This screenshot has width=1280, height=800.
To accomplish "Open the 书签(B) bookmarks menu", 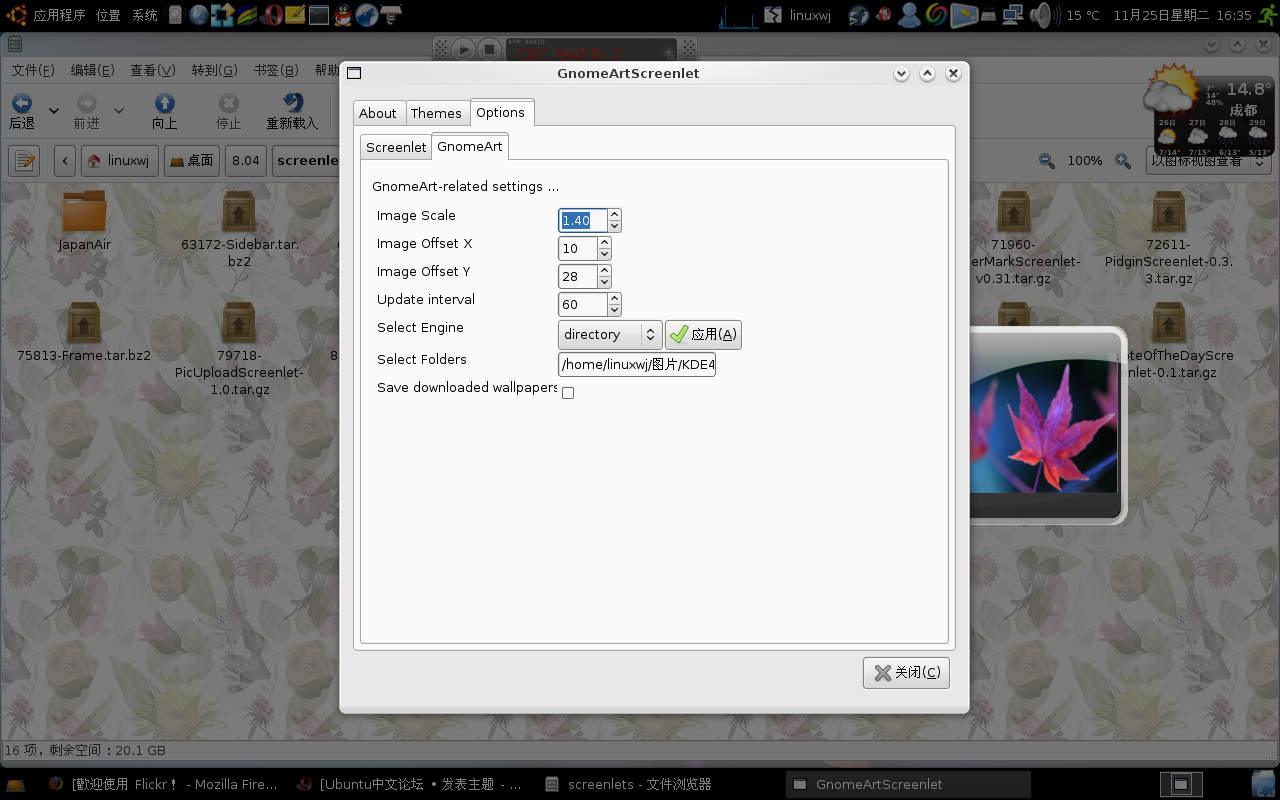I will [276, 70].
